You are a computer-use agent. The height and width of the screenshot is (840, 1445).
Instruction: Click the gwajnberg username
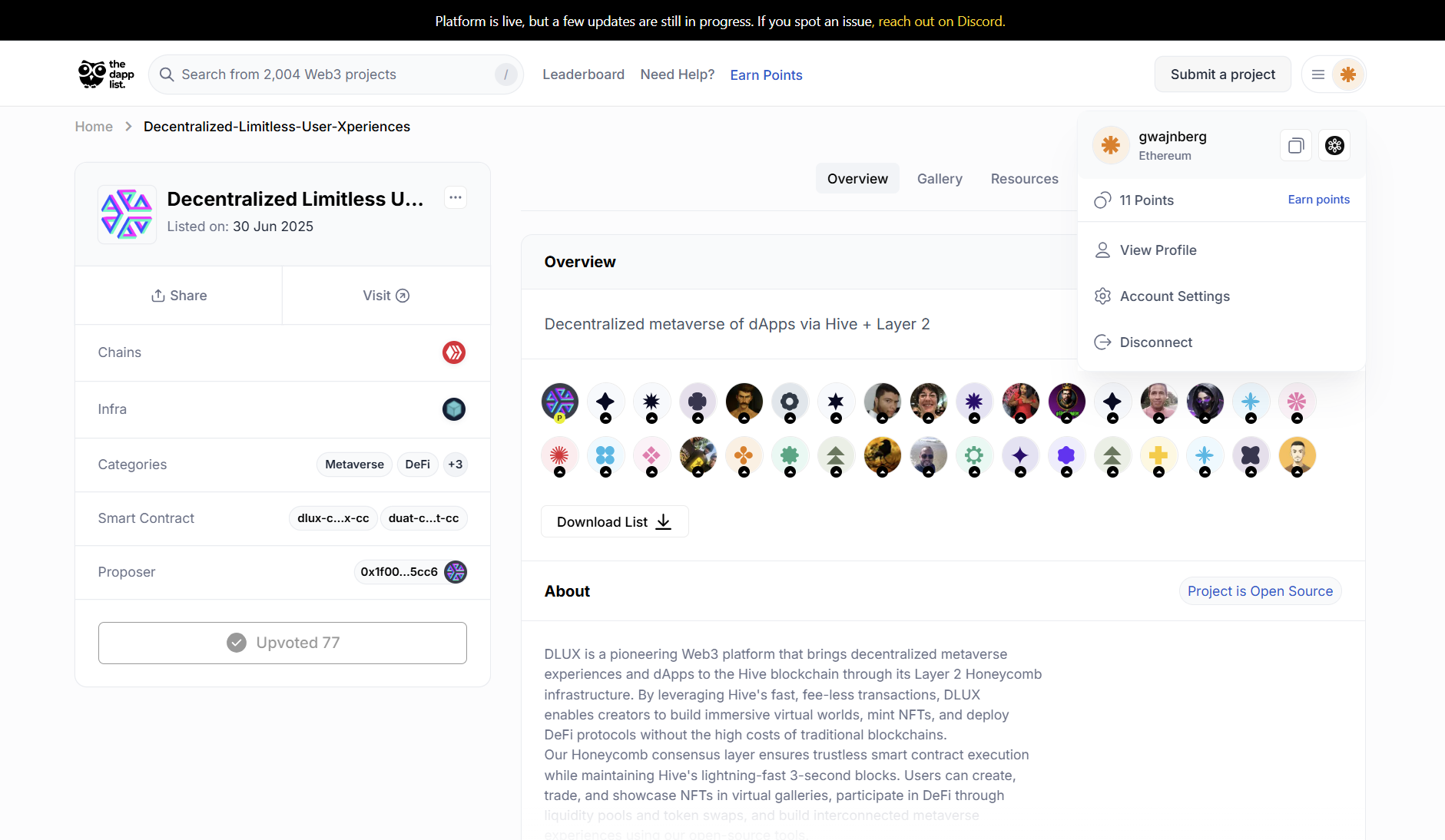(1172, 137)
